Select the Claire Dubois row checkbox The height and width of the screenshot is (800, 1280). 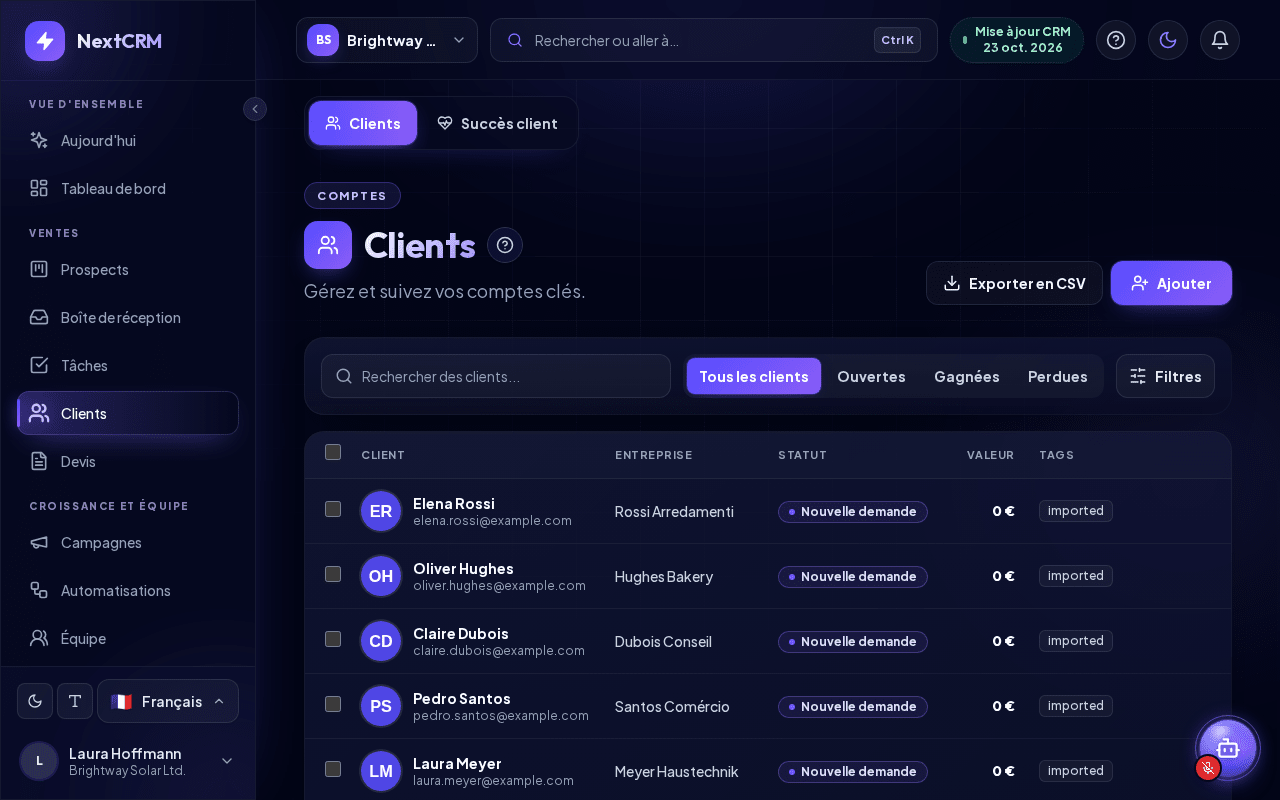[333, 639]
